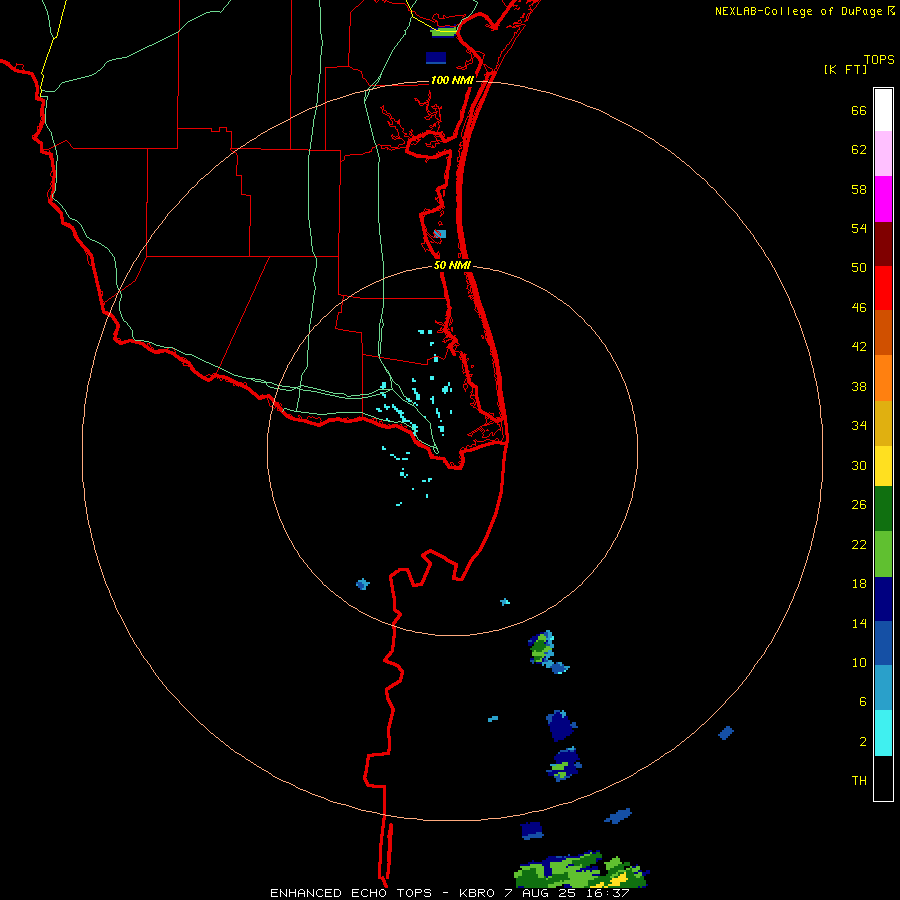Pick the light blue legend swatch

click(x=883, y=688)
